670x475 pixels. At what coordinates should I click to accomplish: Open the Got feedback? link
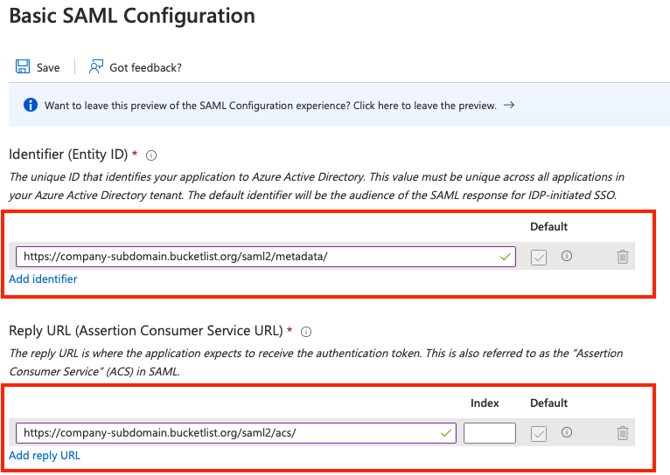click(145, 68)
